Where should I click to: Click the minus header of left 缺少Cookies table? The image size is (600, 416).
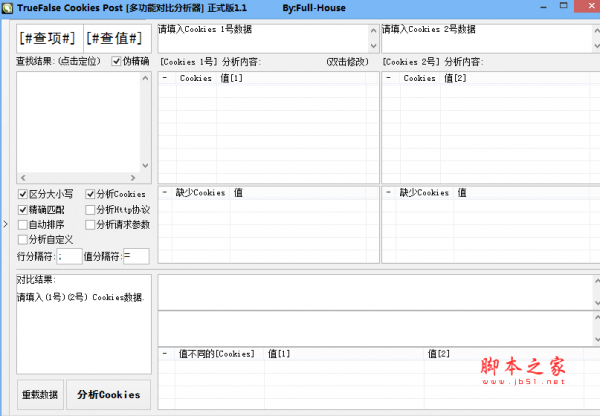(165, 193)
